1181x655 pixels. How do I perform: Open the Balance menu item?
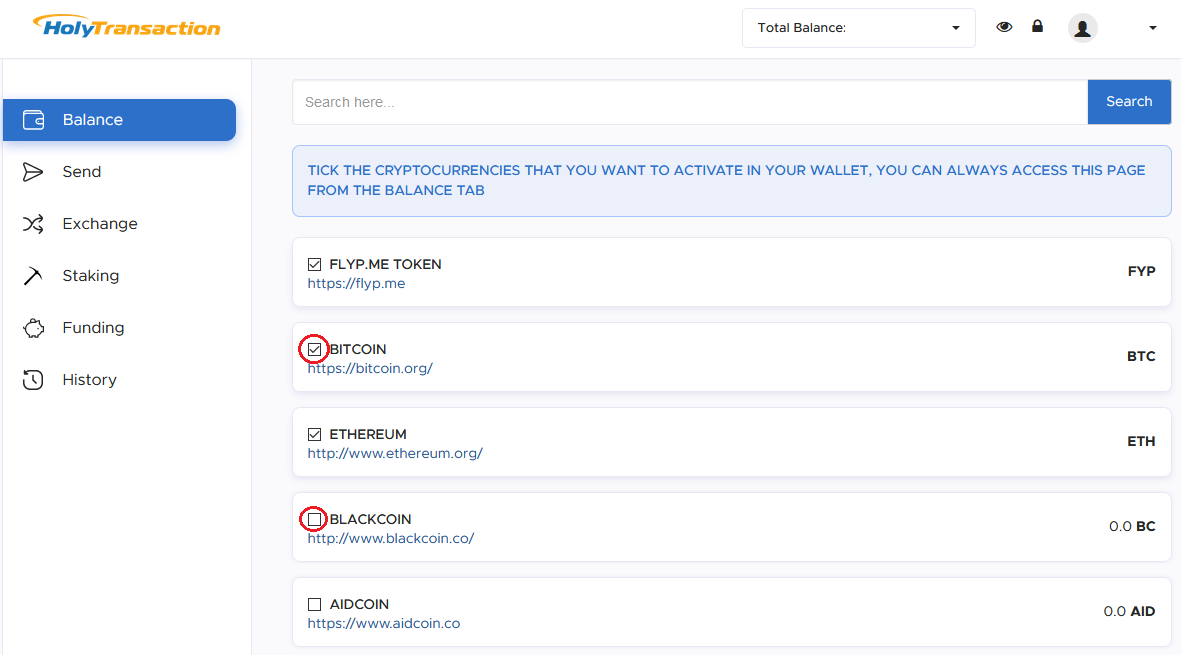coord(120,120)
